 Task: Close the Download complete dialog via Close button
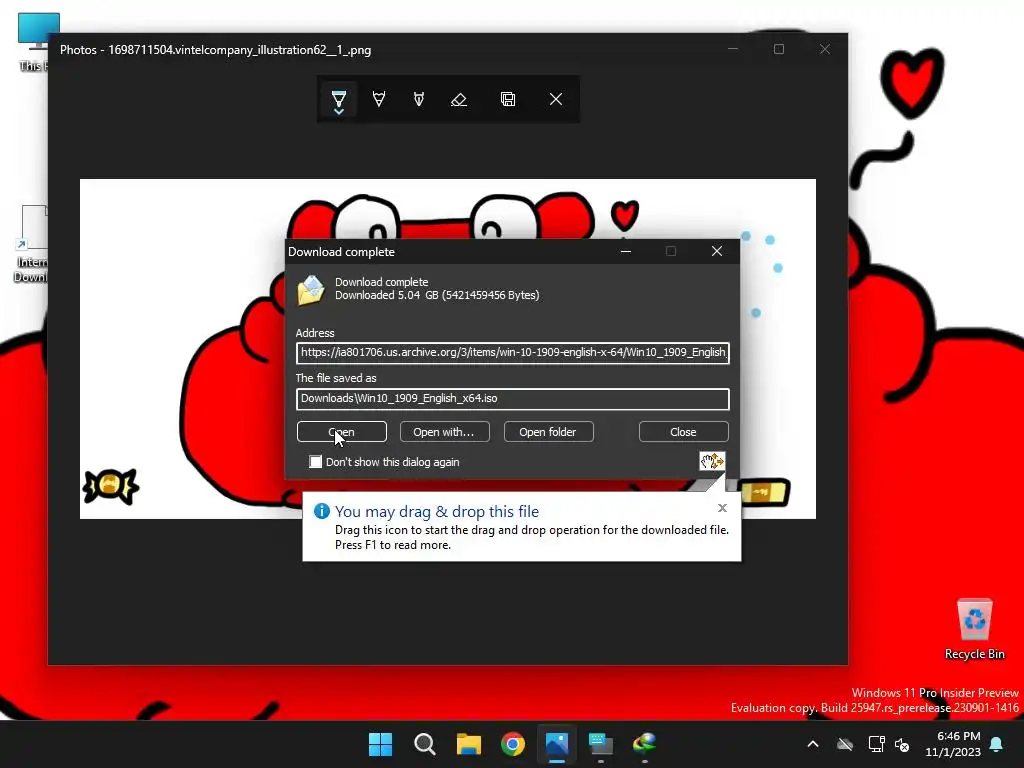pos(683,432)
